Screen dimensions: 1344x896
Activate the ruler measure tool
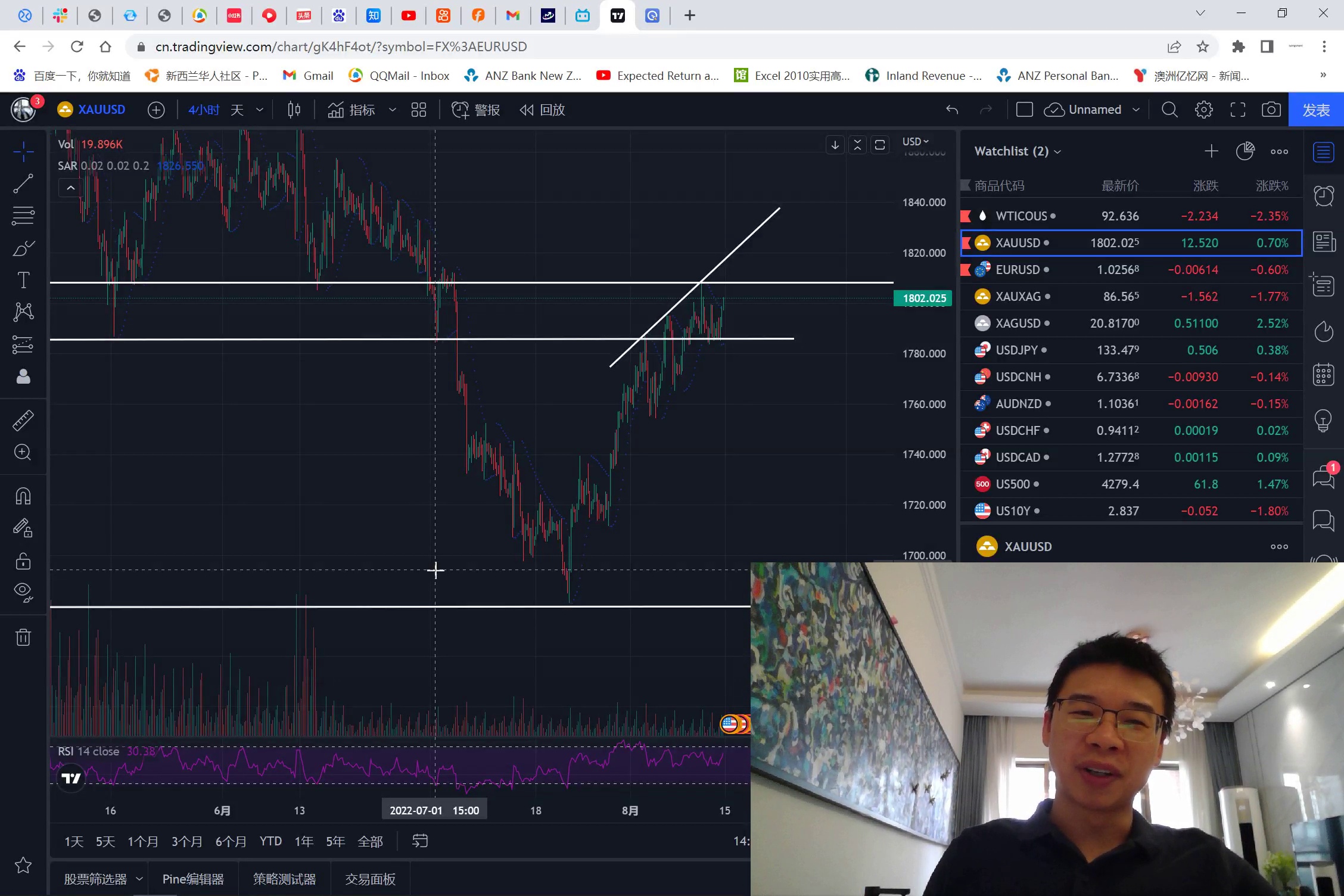coord(23,421)
